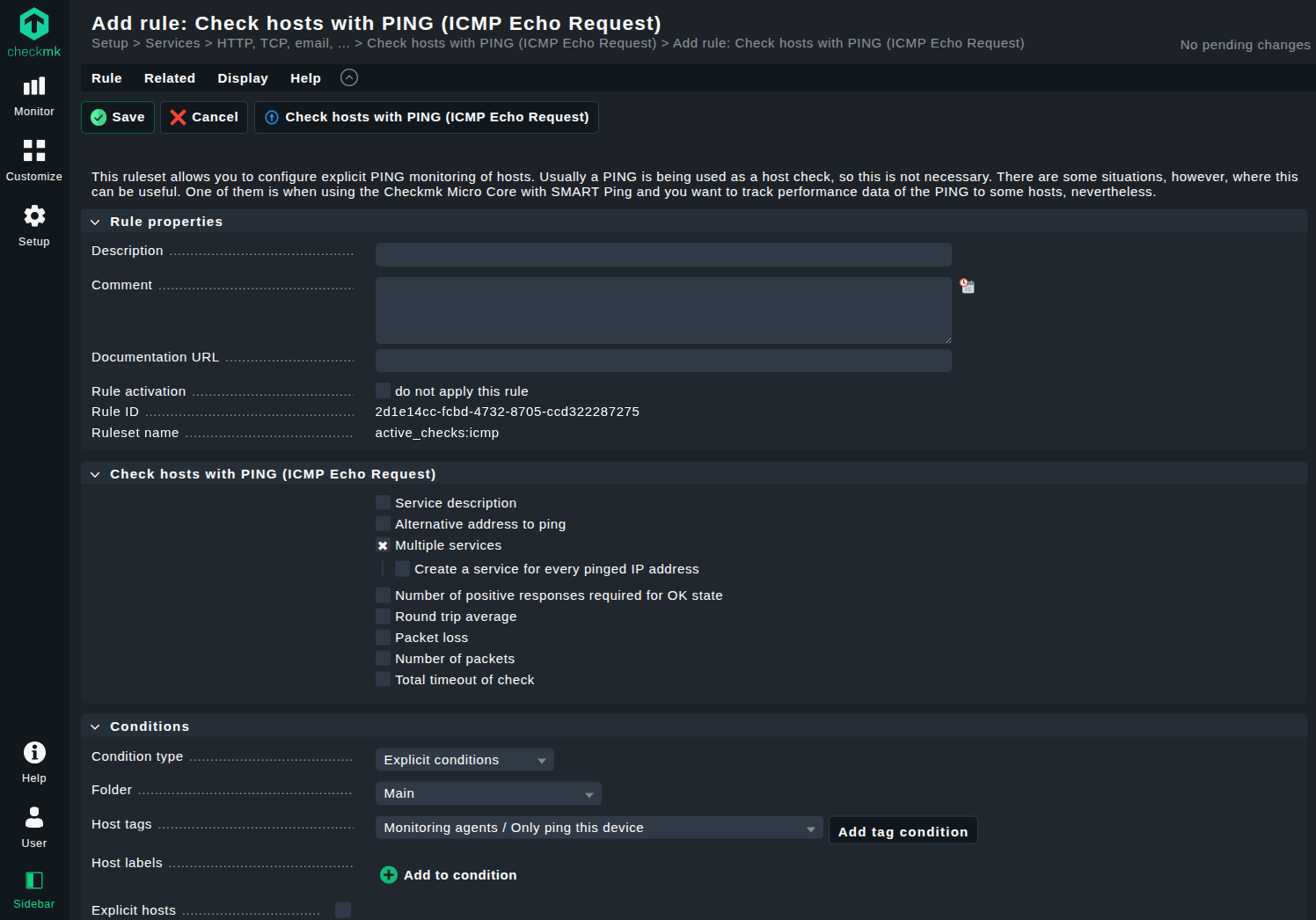Go to Check hosts with PING ruleset button
Screen dimensions: 1316x920
tap(427, 117)
